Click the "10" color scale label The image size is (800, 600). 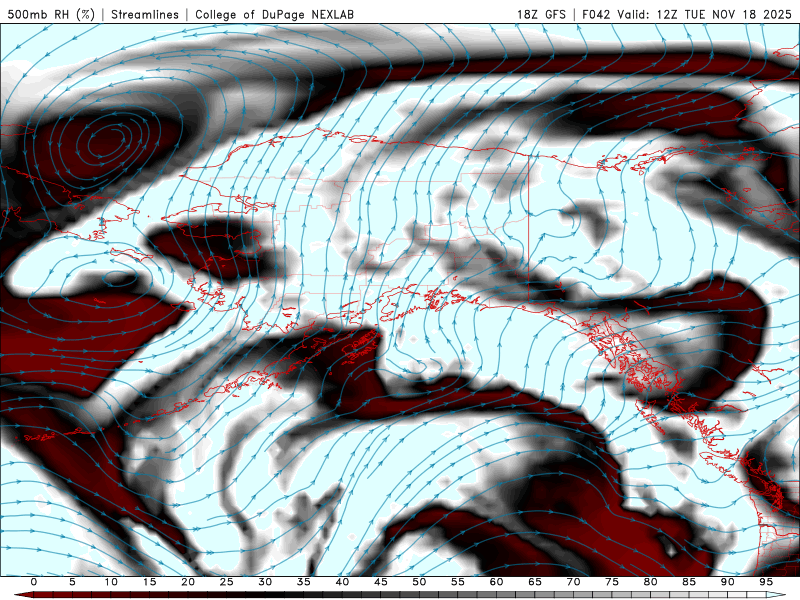[x=111, y=582]
